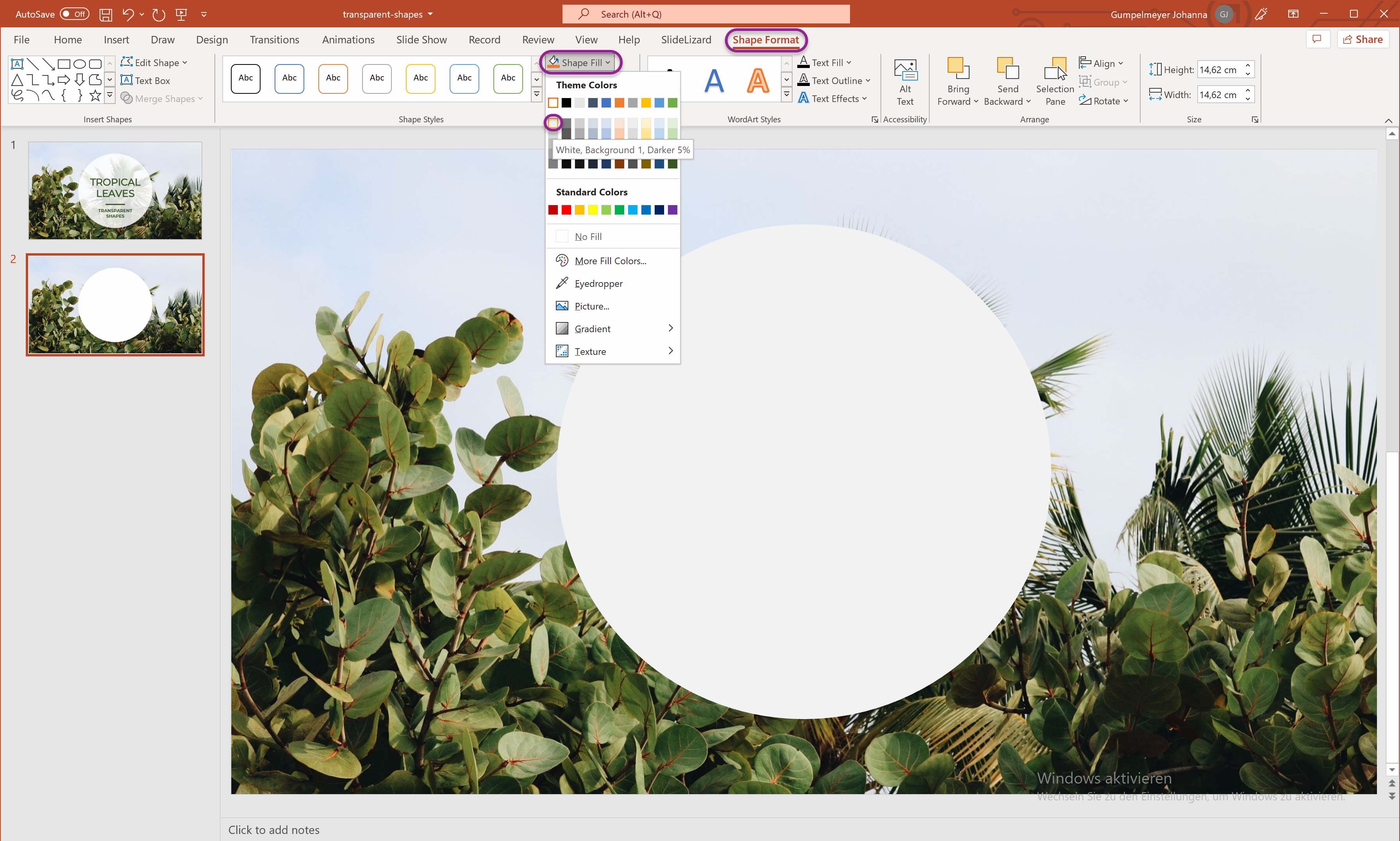
Task: Click the Slide 1 thumbnail
Action: [x=114, y=189]
